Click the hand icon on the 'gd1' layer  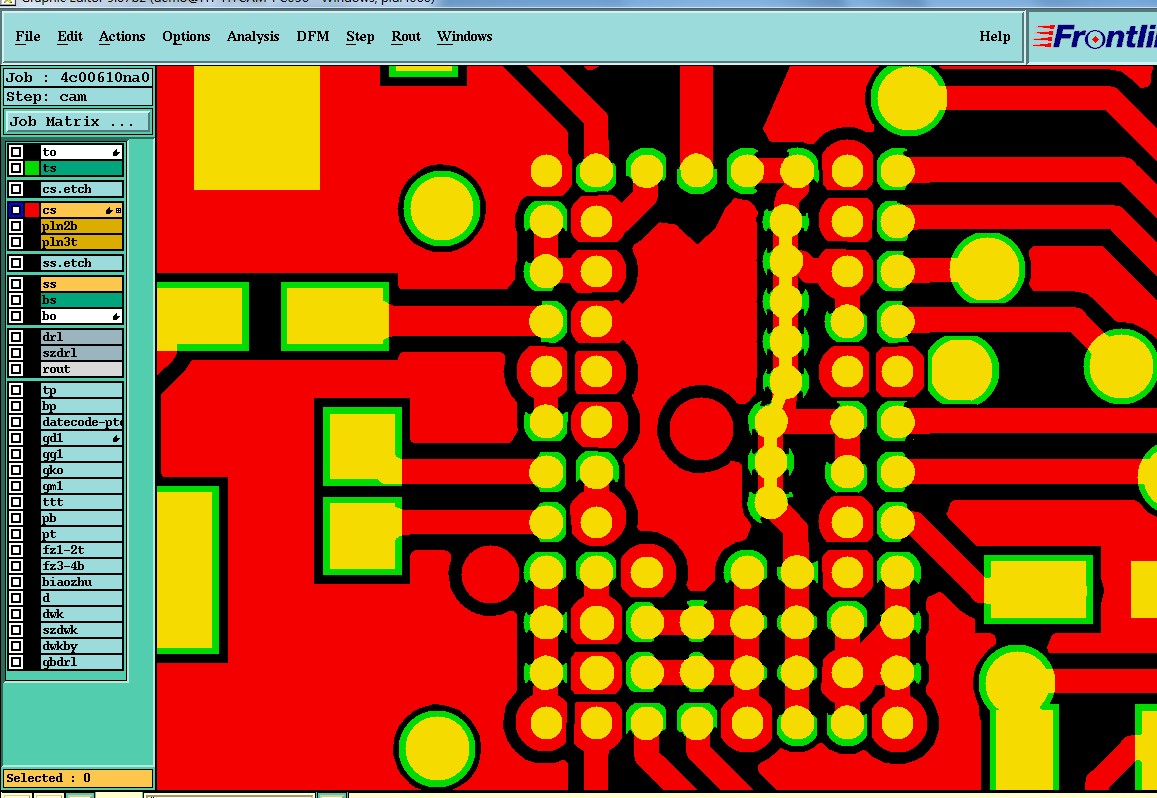tap(116, 438)
